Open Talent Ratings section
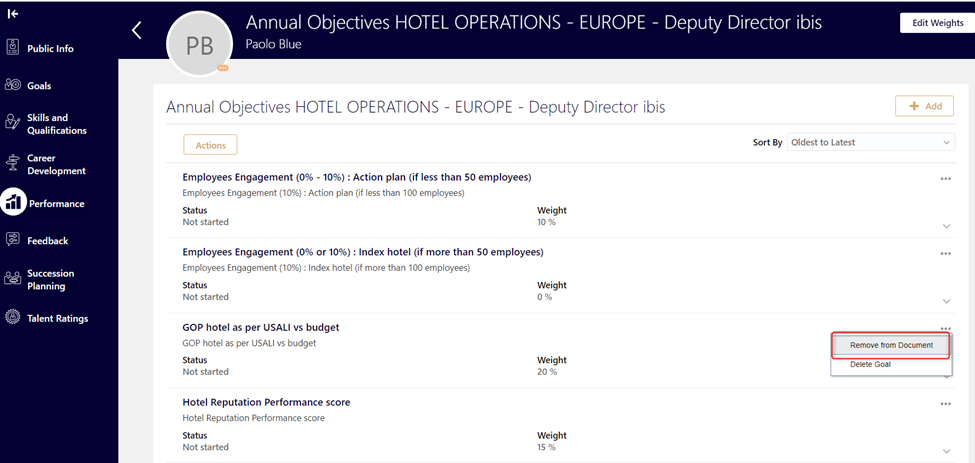Screen dimensions: 975x463 (x=58, y=318)
